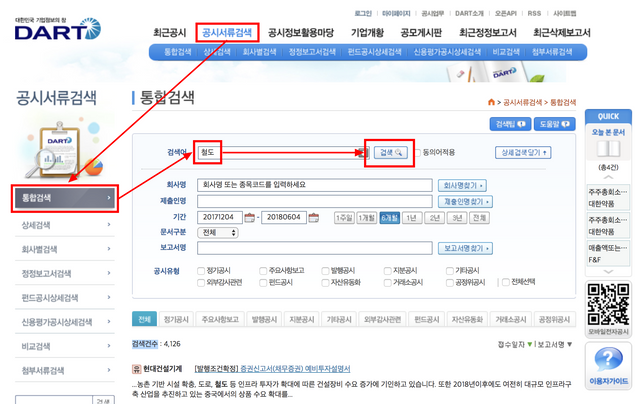
Task: Check the 펀드공시 checkbox
Action: [263, 283]
